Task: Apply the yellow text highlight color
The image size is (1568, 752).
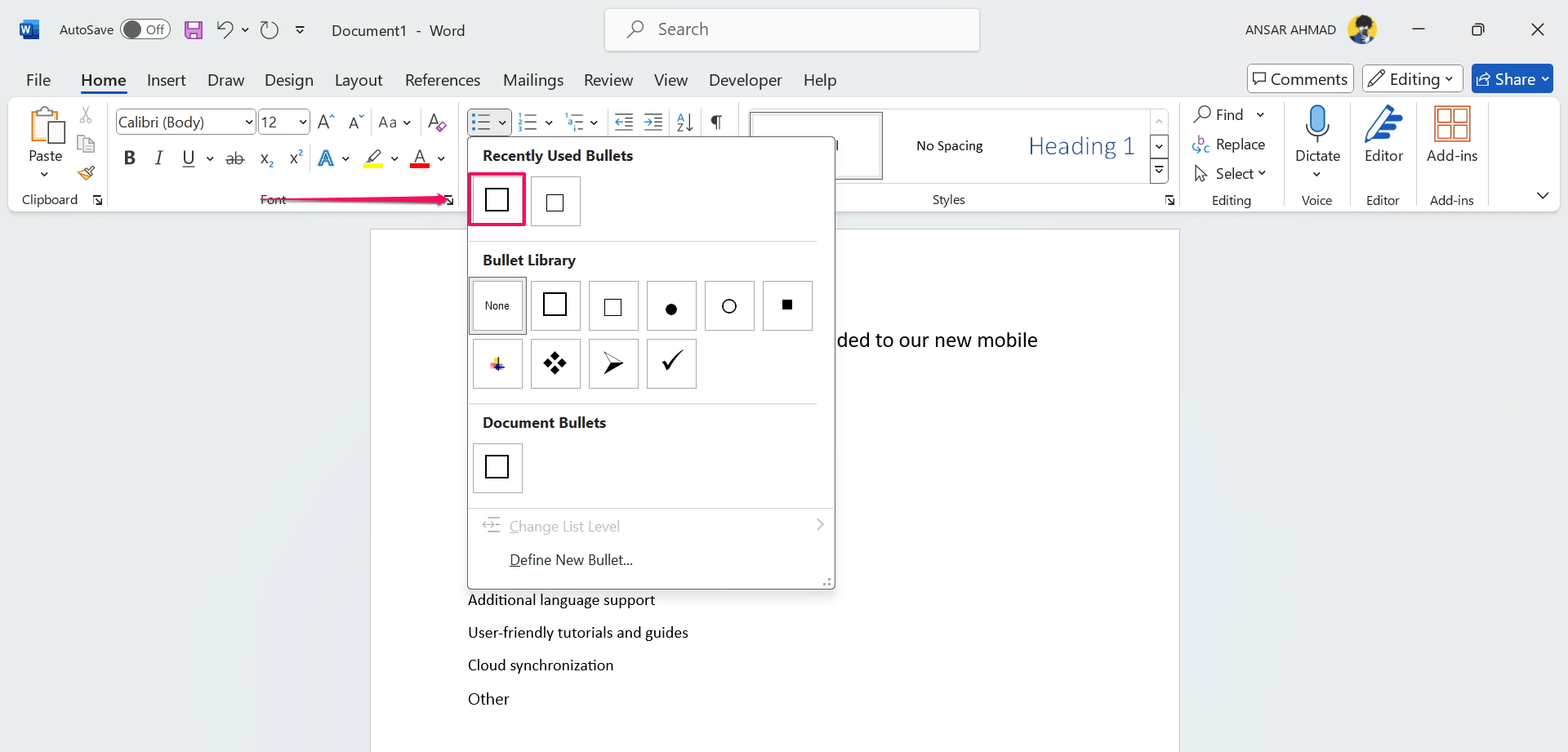Action: point(373,158)
